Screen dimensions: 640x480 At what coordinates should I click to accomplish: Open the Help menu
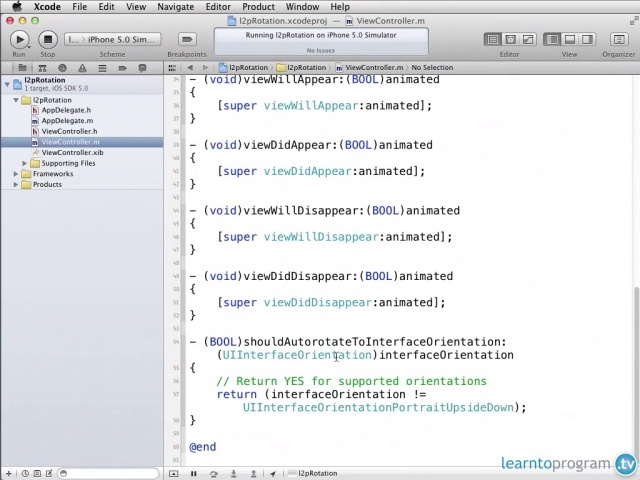click(x=340, y=7)
